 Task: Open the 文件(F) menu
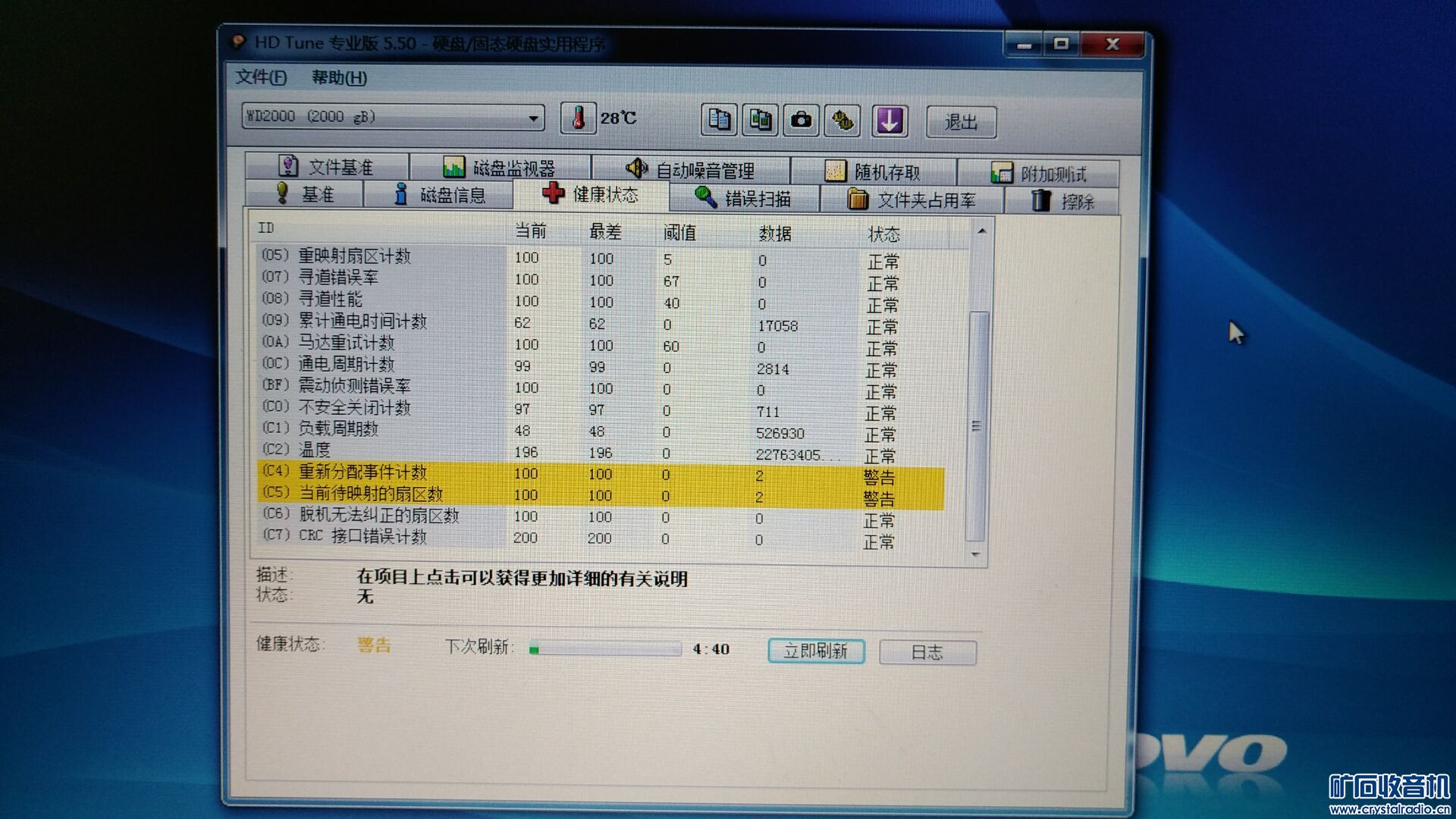pyautogui.click(x=261, y=77)
